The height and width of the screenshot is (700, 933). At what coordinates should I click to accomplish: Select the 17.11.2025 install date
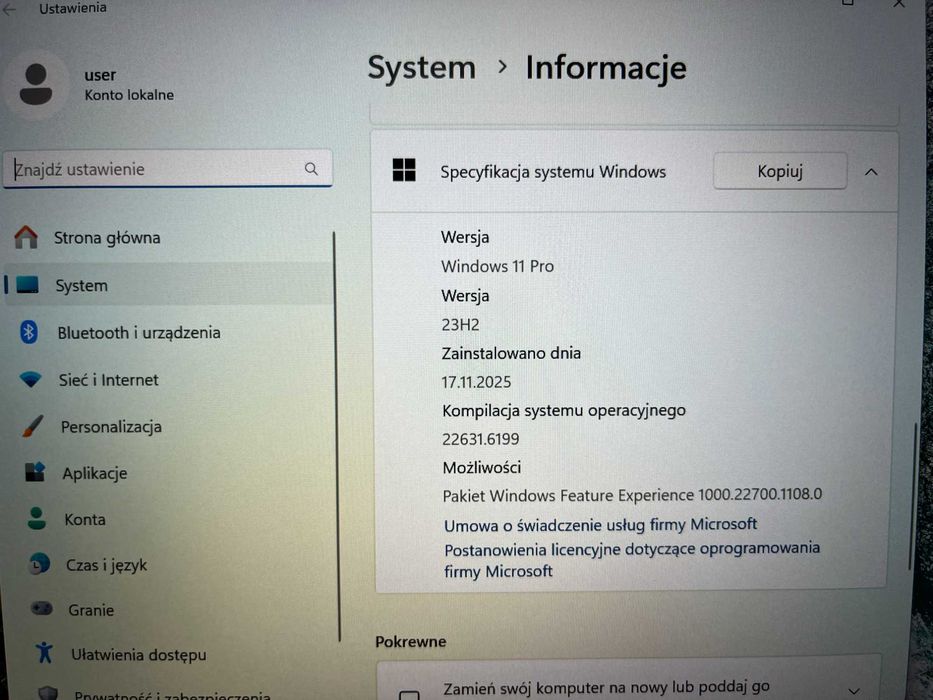pyautogui.click(x=476, y=382)
